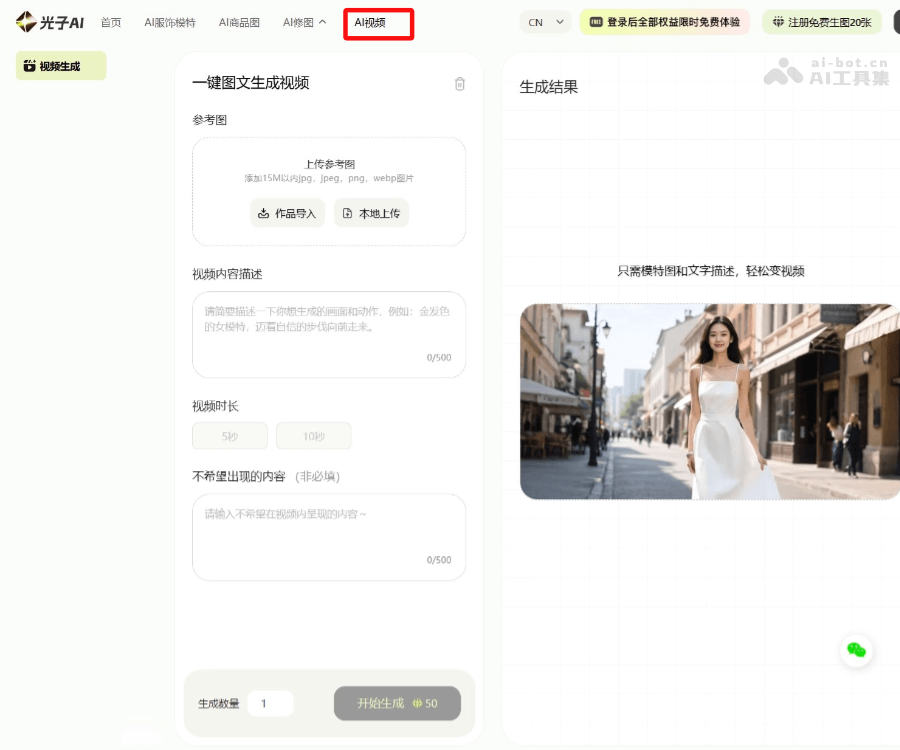This screenshot has width=900, height=750.
Task: Click the 光子AI logo
Action: 49,22
